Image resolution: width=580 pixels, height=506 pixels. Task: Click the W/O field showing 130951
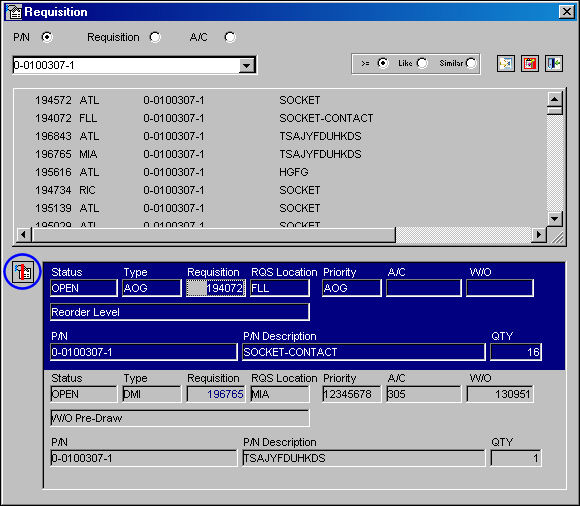[500, 394]
